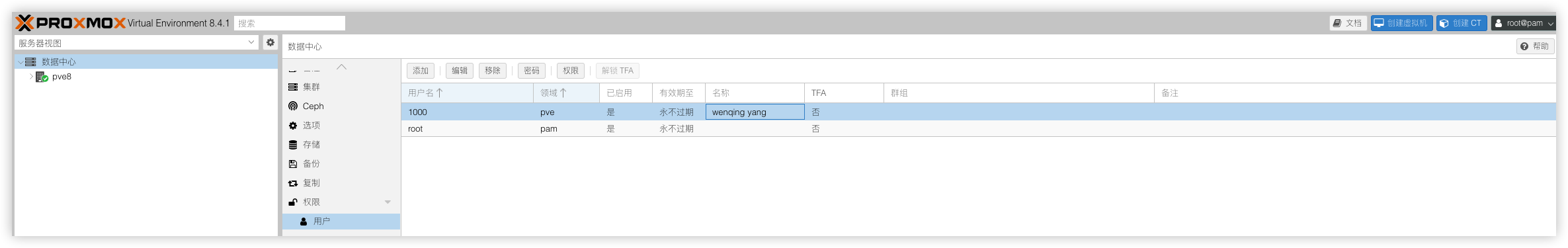Click the 搜索 search input field

290,23
